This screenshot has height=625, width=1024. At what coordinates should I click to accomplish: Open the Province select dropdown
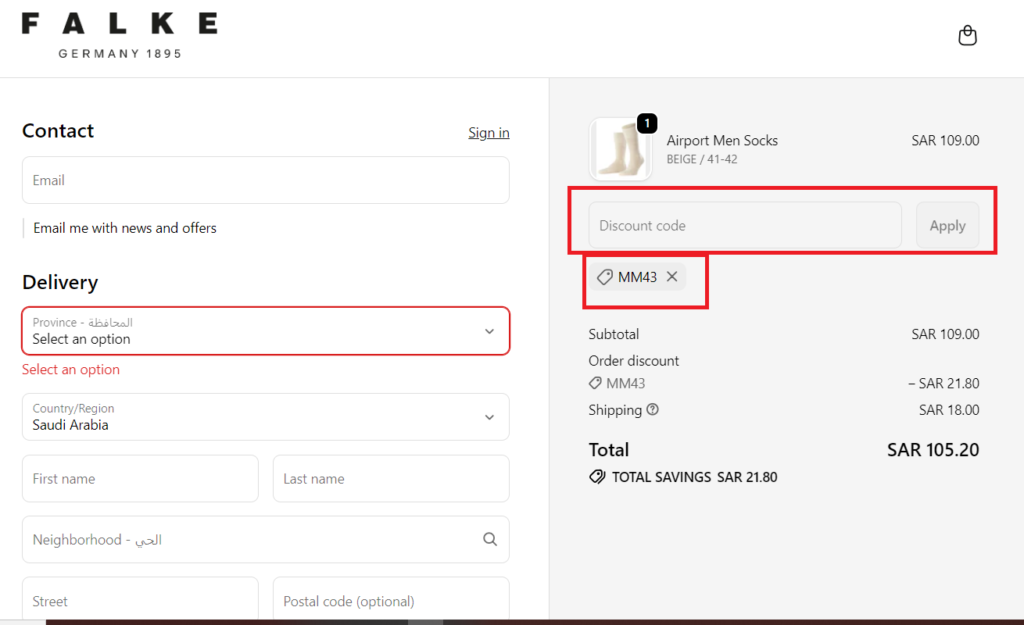pyautogui.click(x=266, y=331)
